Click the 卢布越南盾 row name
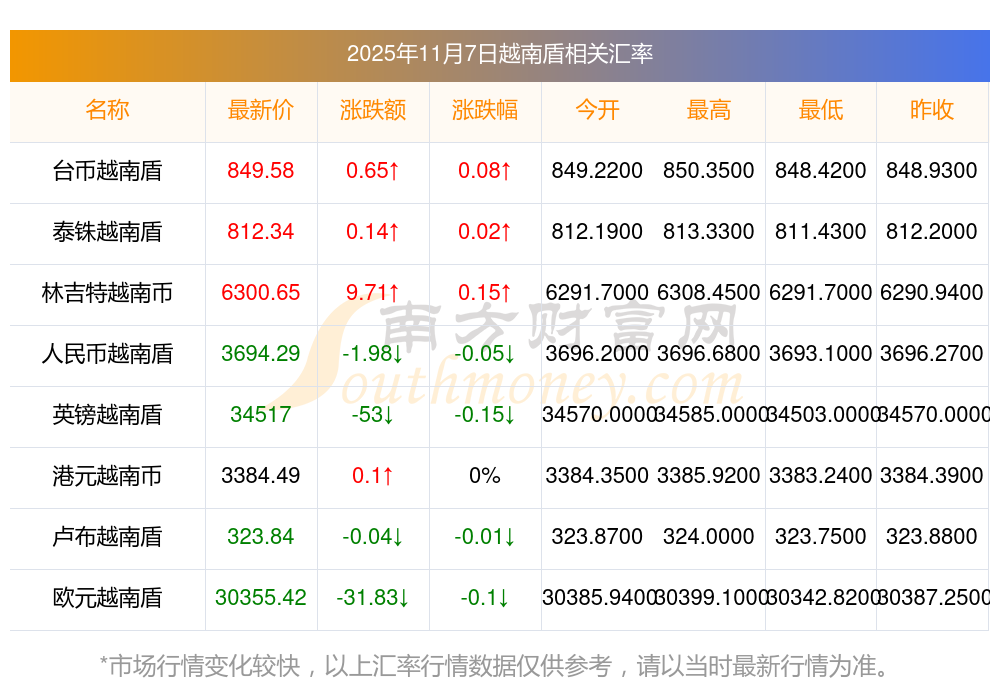This screenshot has height=697, width=1000. click(107, 537)
